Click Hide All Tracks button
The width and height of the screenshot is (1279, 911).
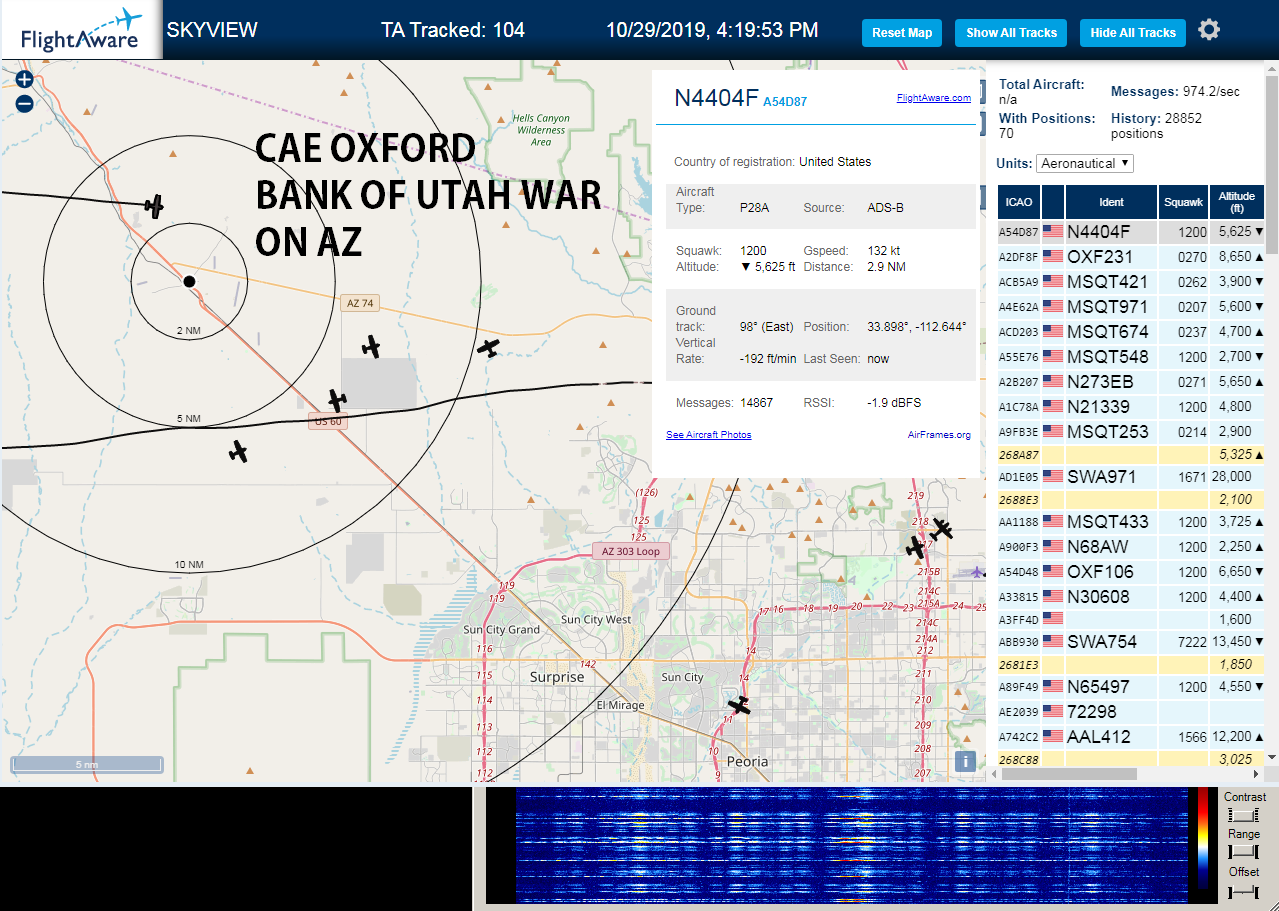[1132, 33]
